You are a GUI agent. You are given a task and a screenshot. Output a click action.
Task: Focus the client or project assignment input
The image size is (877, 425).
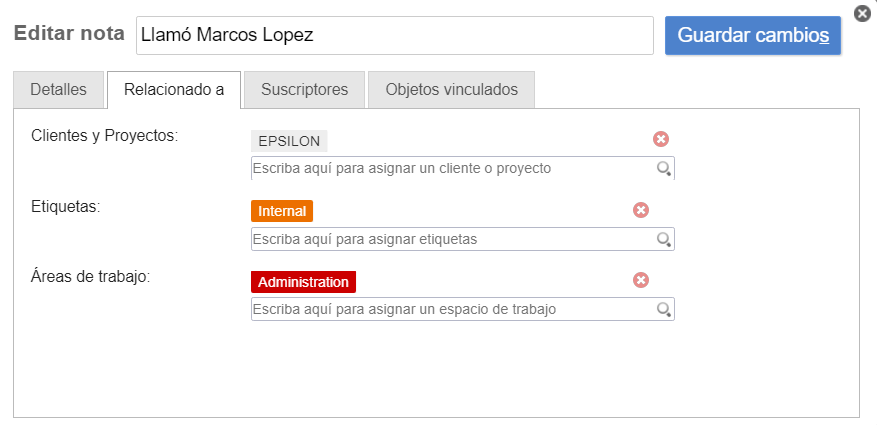click(452, 169)
